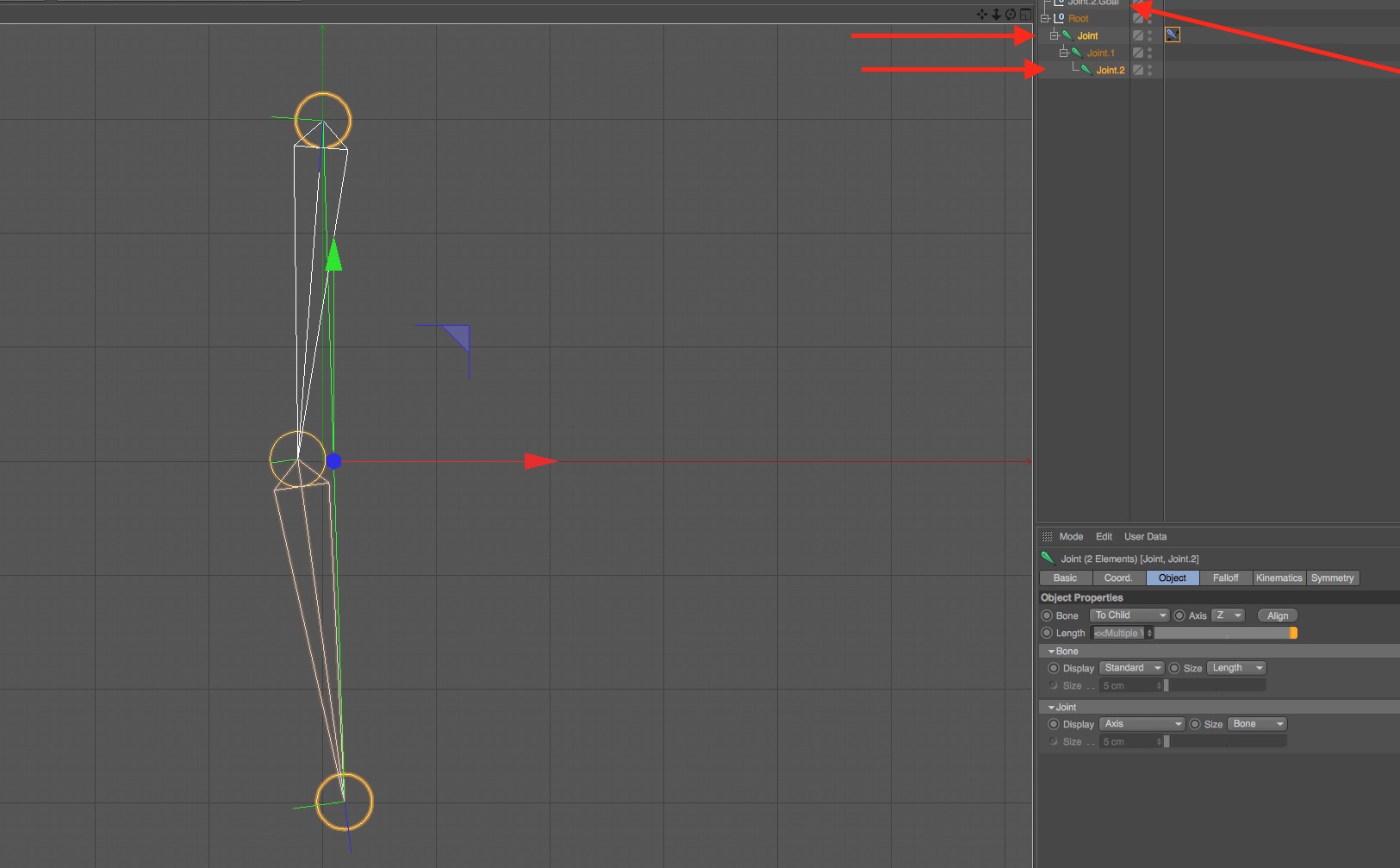The image size is (1400, 868).
Task: Click the blue plane handle of the gizmo
Action: point(457,337)
